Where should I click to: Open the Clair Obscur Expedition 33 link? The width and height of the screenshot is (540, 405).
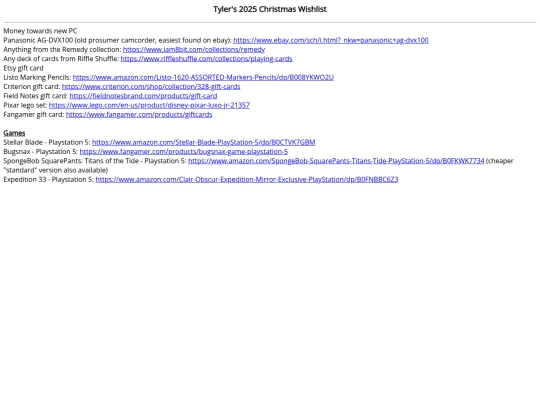click(247, 180)
